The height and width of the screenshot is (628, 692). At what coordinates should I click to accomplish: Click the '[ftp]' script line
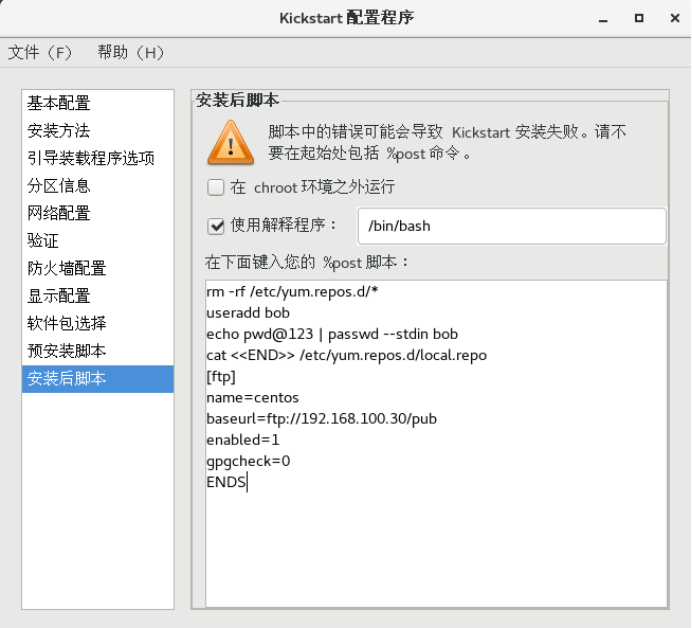[221, 376]
